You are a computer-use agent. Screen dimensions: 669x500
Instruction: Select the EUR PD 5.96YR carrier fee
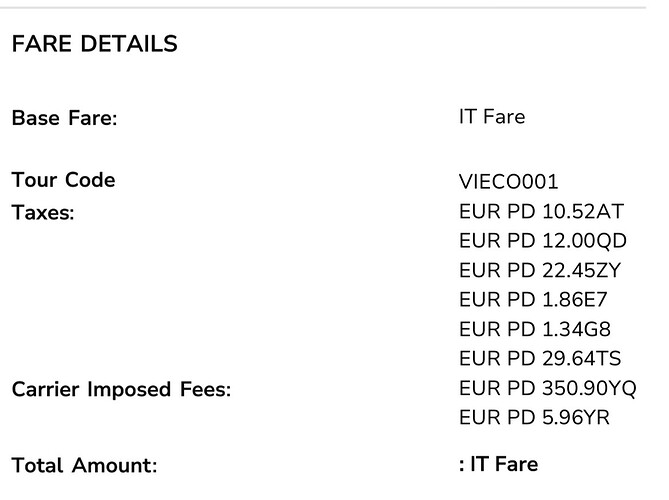click(x=534, y=417)
